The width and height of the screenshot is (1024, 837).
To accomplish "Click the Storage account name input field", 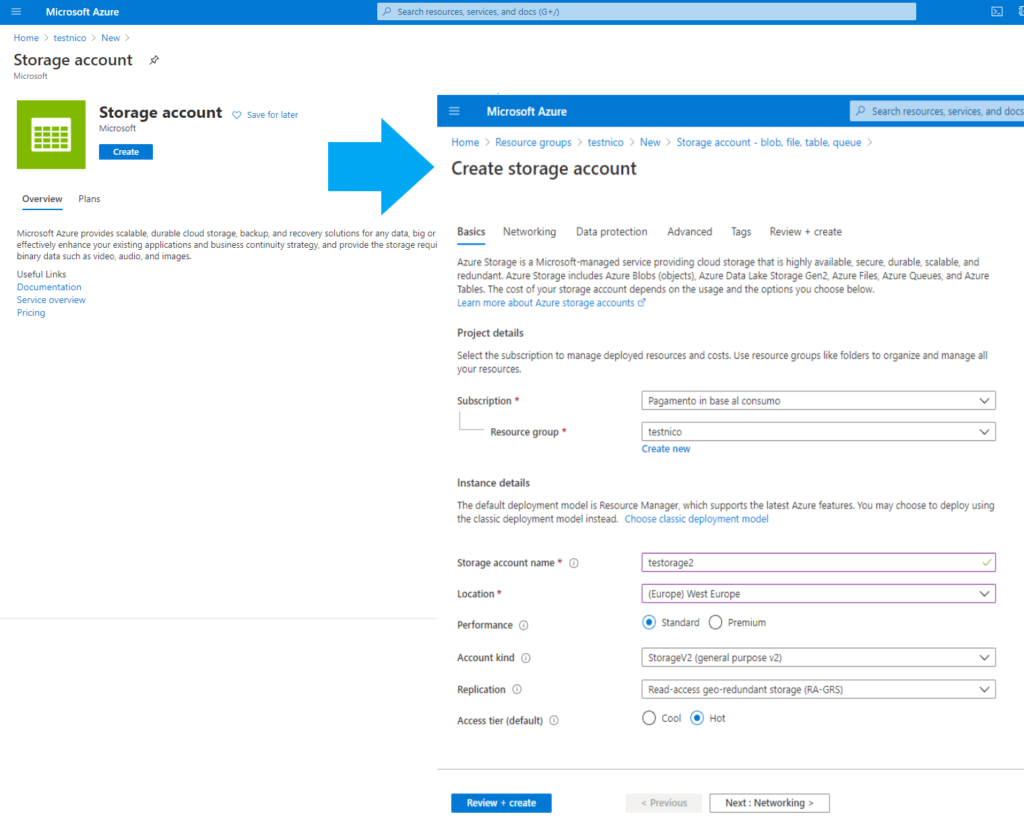I will (818, 563).
